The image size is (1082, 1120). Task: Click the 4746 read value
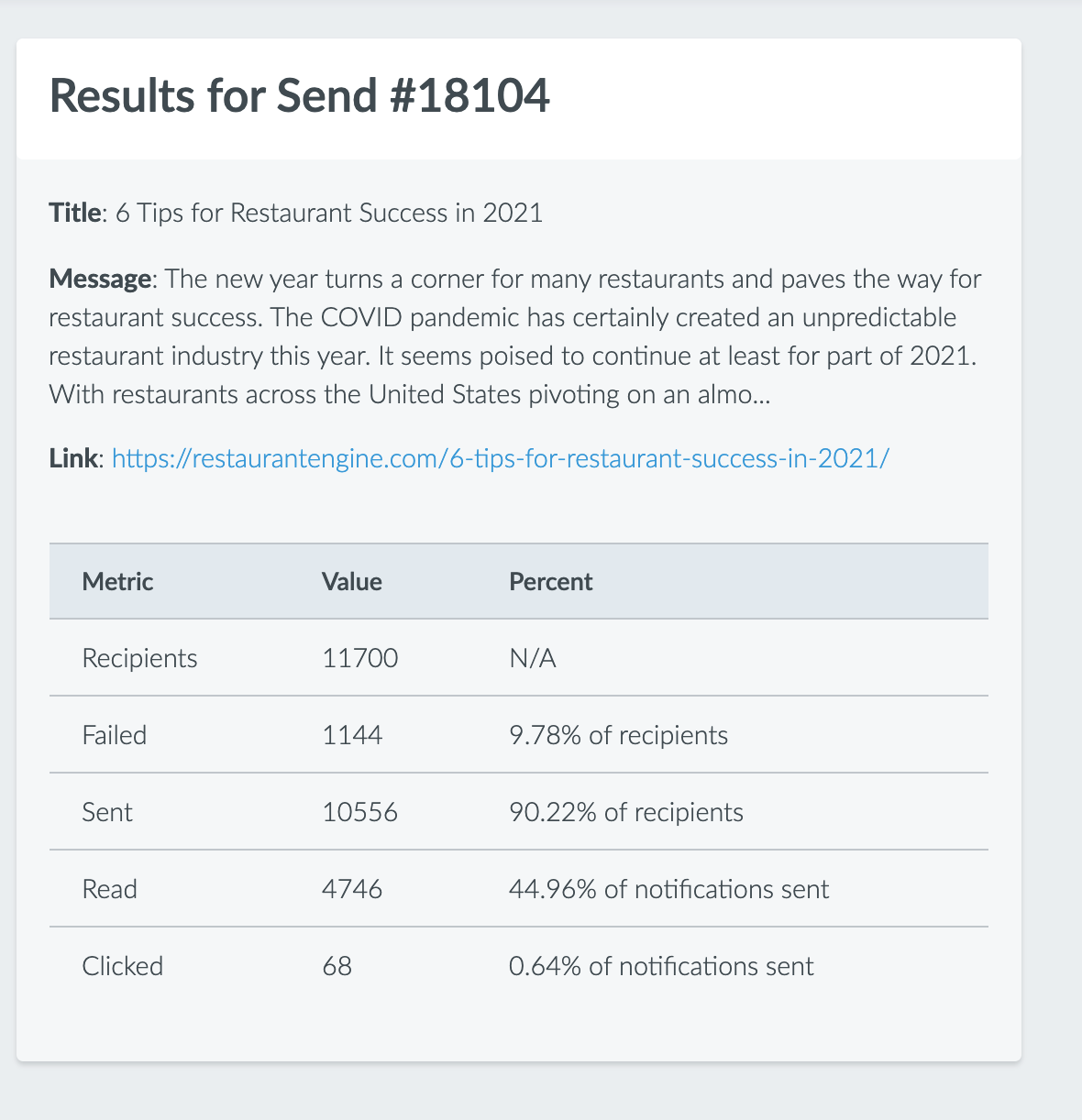[352, 890]
